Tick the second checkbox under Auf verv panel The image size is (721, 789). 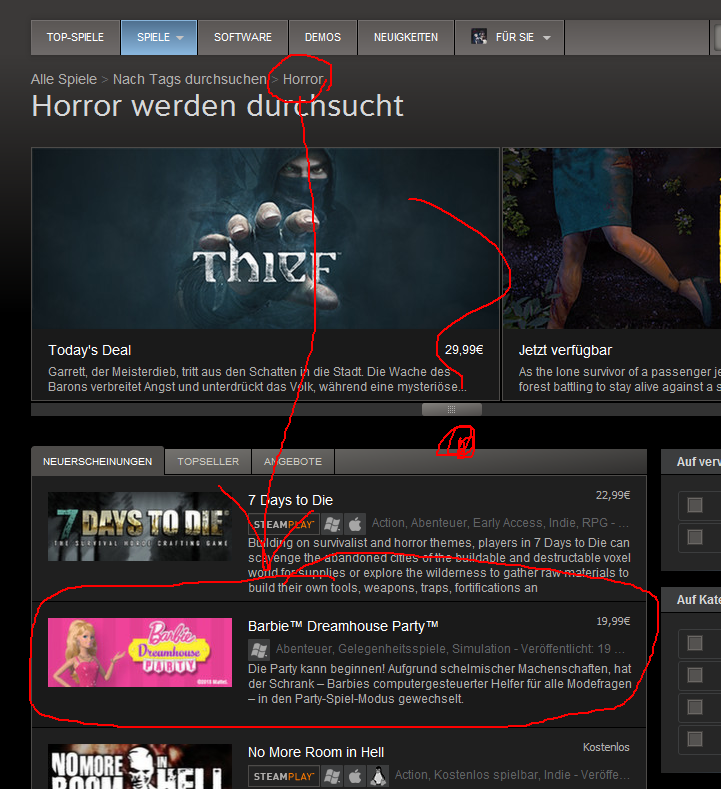point(695,537)
